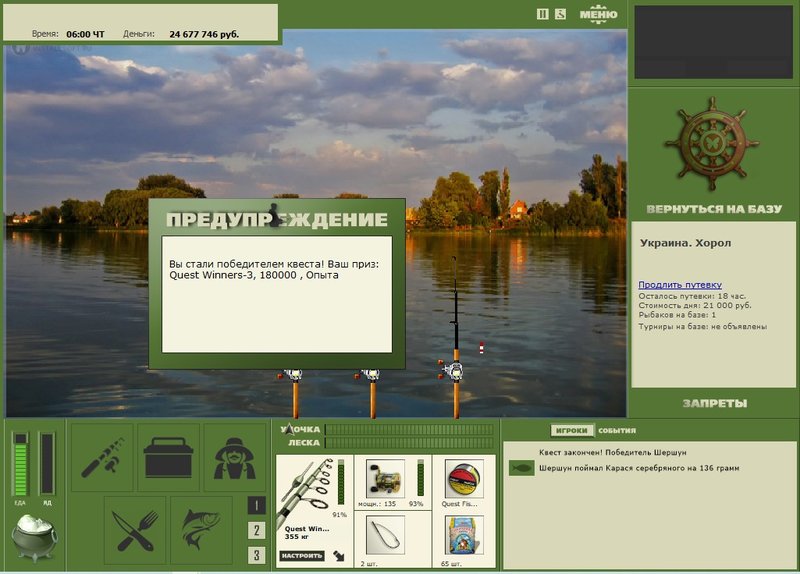Select the reel slot with power 135
This screenshot has height=574, width=800.
click(393, 482)
